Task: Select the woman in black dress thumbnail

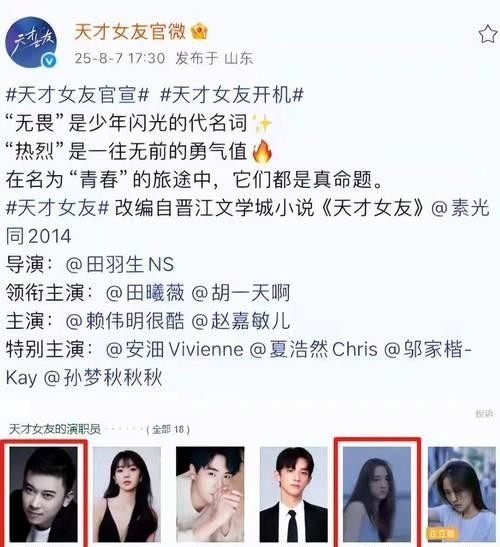Action: [127, 495]
